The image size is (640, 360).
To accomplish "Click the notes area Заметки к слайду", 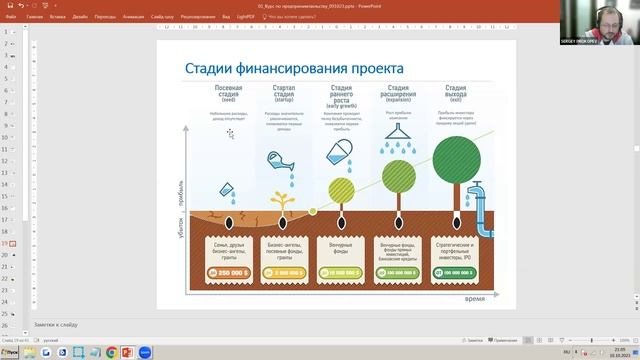I will pos(56,325).
